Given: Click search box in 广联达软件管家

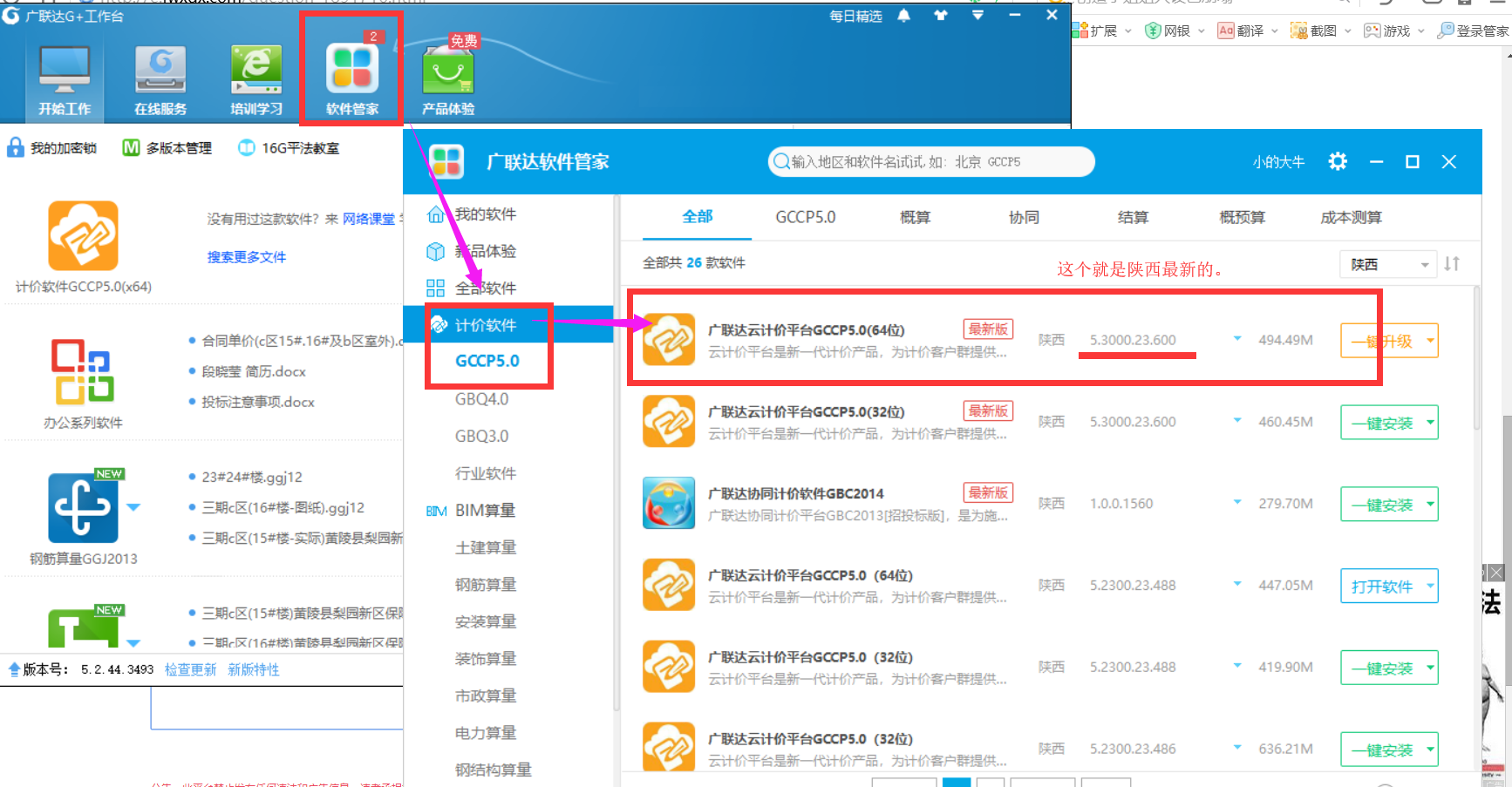Looking at the screenshot, I should (x=931, y=161).
